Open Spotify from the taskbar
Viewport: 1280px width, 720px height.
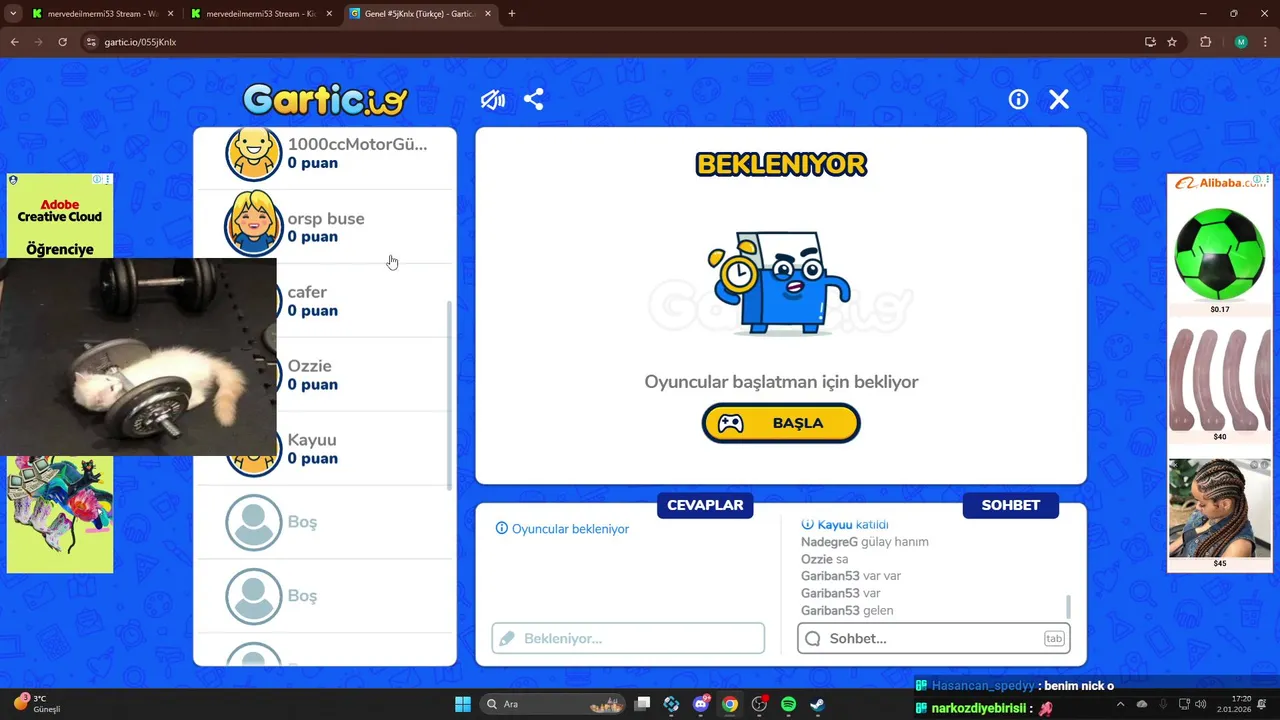(x=788, y=704)
